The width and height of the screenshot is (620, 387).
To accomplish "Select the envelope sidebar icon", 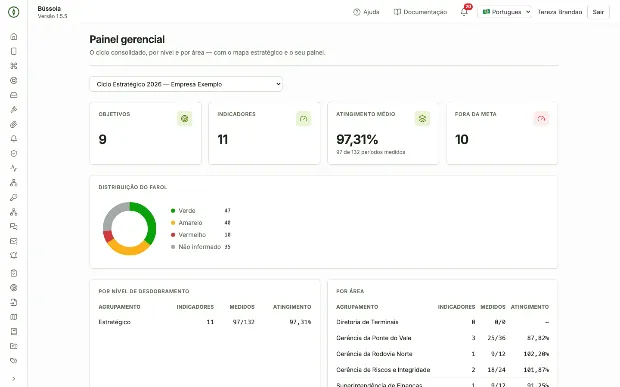I will pos(13,241).
